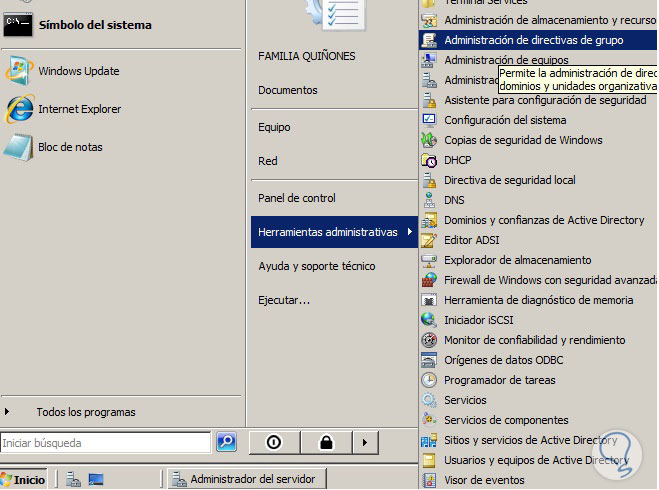
Task: Select the Visor de eventos text entry
Action: tap(484, 480)
